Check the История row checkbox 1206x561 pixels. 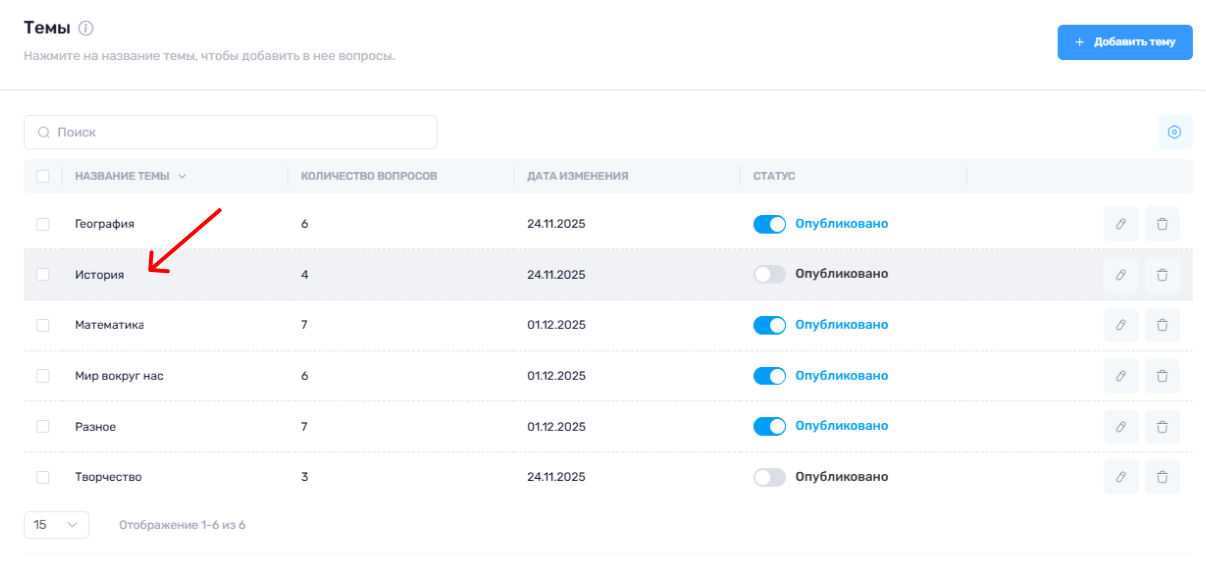[x=43, y=274]
